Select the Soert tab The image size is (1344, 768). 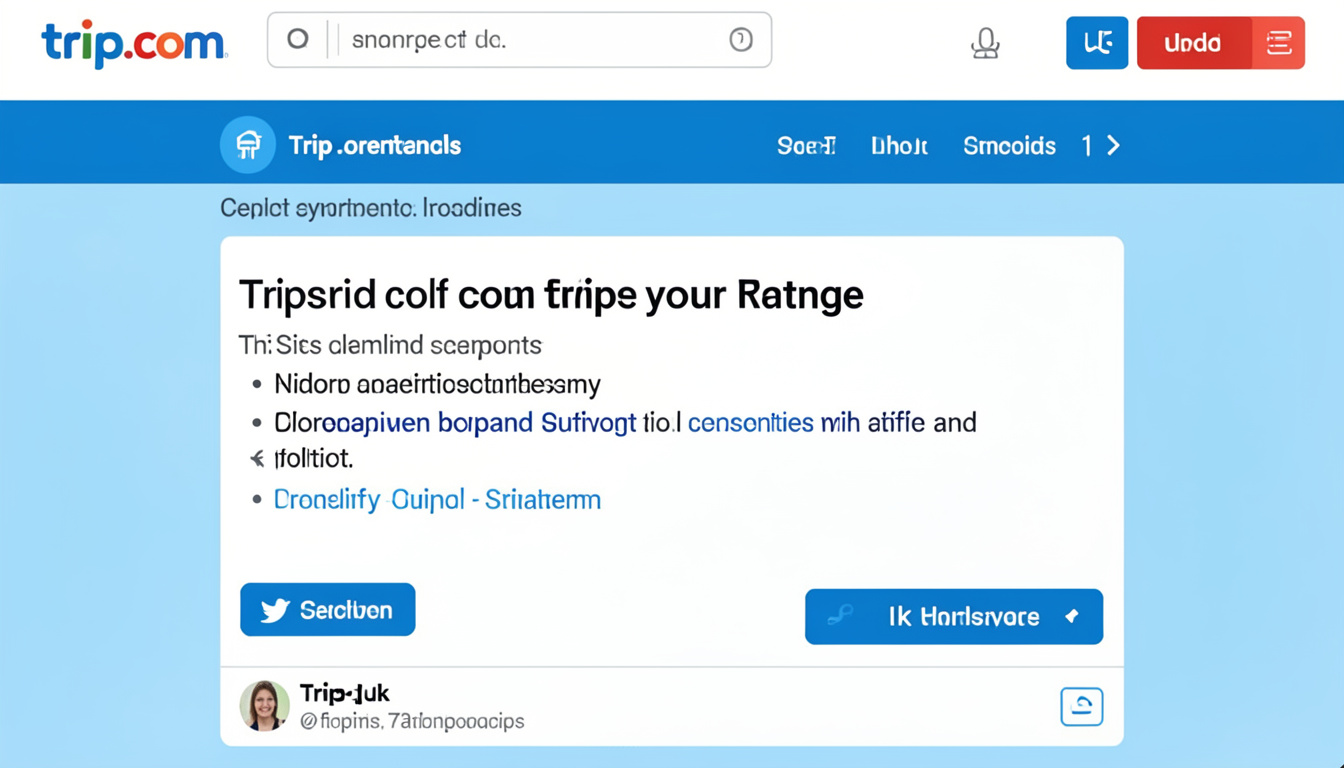(806, 146)
